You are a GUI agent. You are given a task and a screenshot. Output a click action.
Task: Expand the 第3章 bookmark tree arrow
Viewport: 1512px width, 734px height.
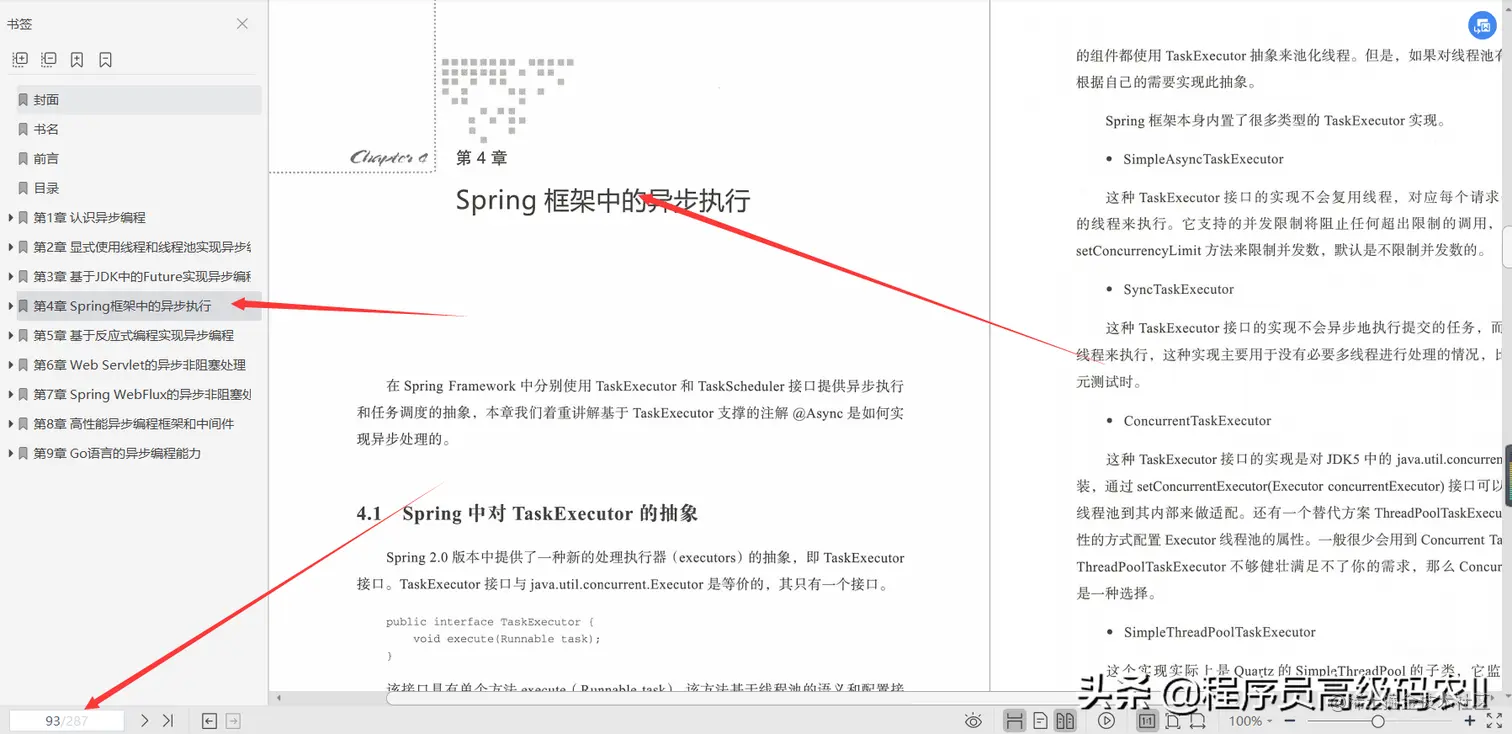coord(10,276)
